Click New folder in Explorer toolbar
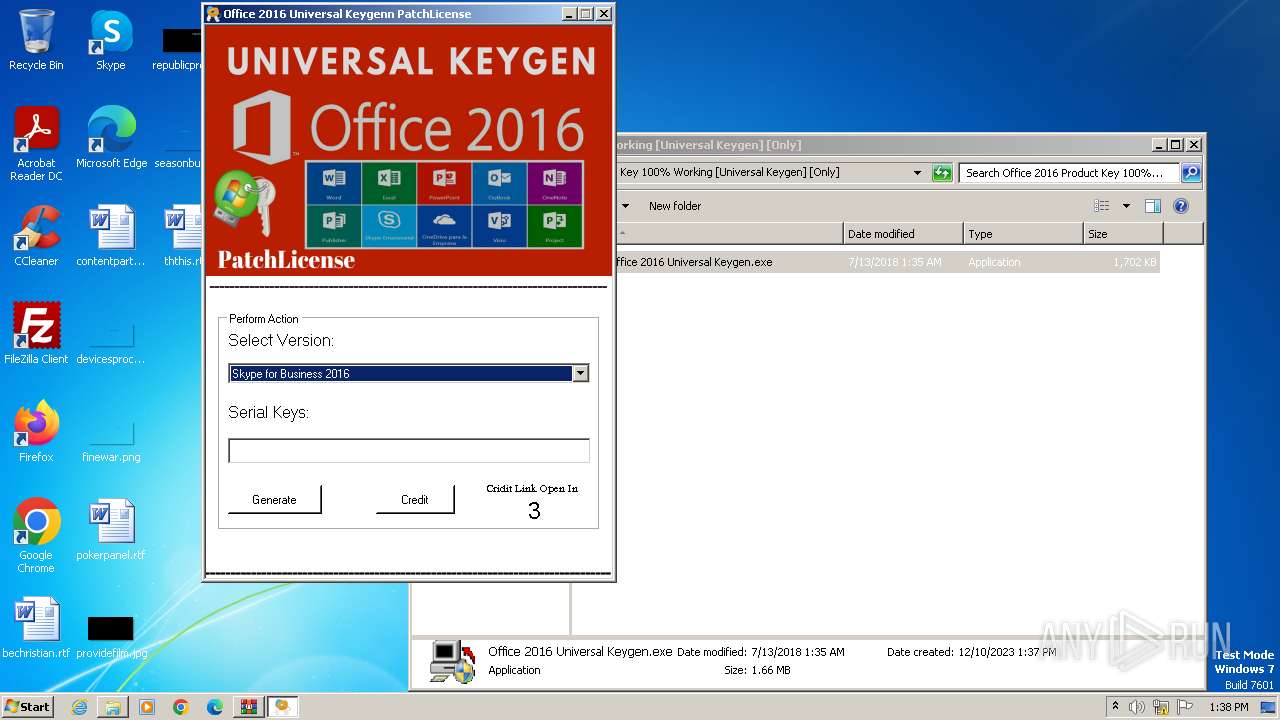Image resolution: width=1280 pixels, height=720 pixels. pos(675,206)
